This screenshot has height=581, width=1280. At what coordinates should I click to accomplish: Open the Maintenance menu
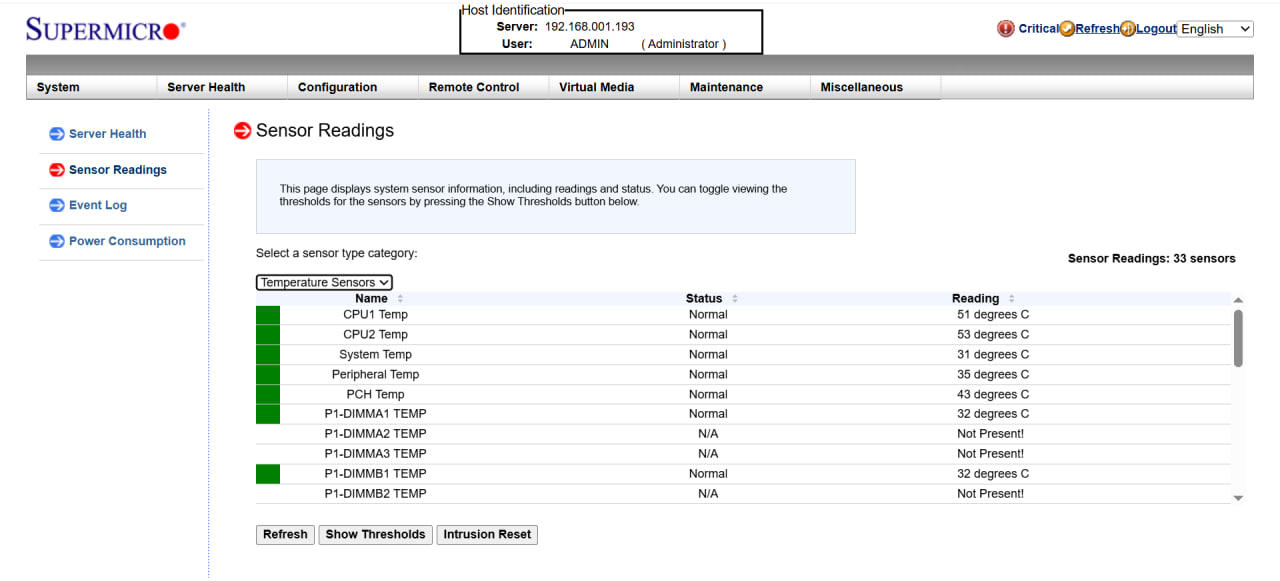pyautogui.click(x=726, y=87)
